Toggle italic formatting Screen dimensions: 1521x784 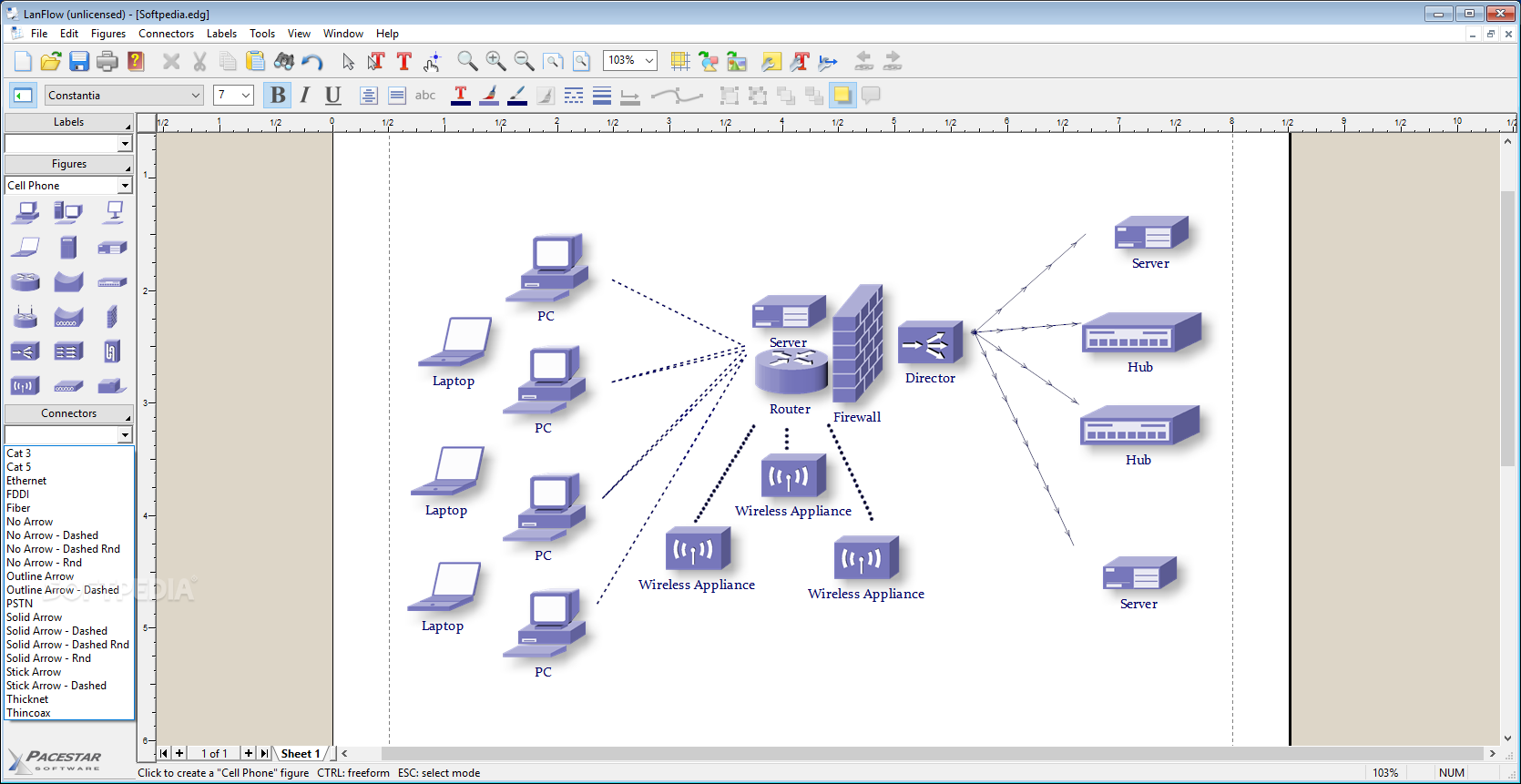tap(305, 95)
